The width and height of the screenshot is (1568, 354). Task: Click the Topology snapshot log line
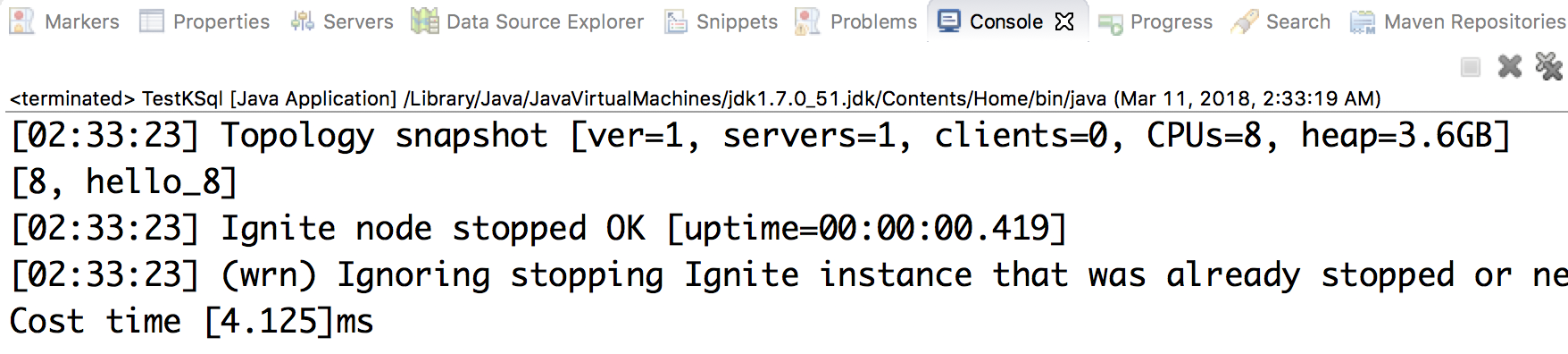[x=760, y=136]
